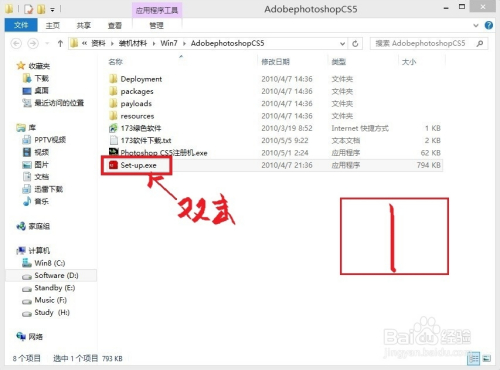Open the 图片 library
500x370 pixels.
tap(42, 165)
